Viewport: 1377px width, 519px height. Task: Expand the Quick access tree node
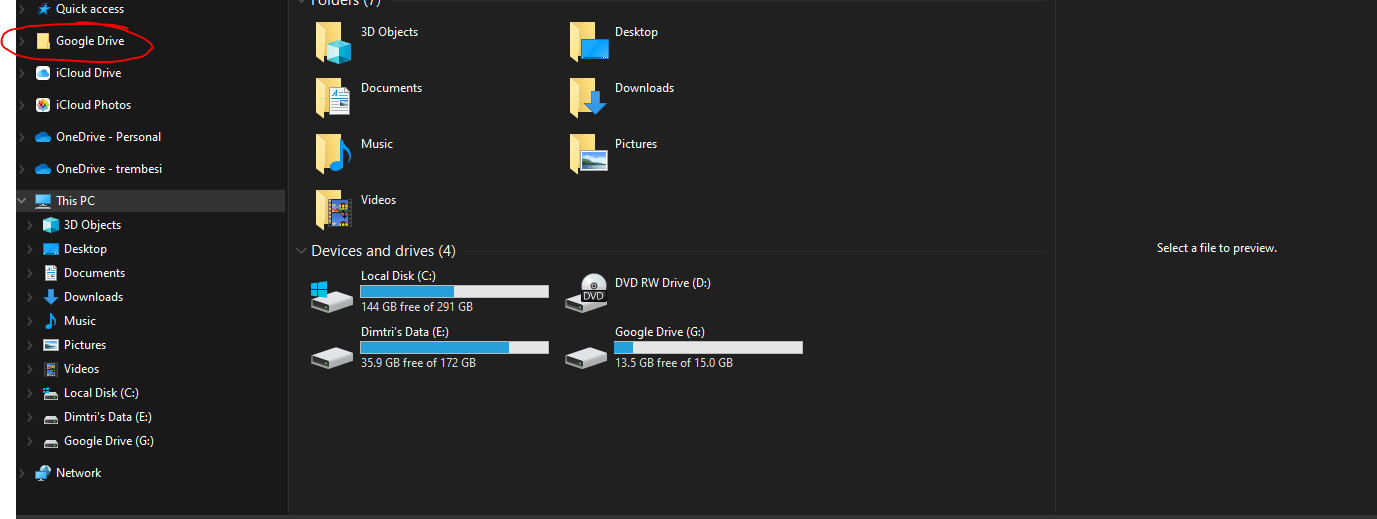click(21, 9)
